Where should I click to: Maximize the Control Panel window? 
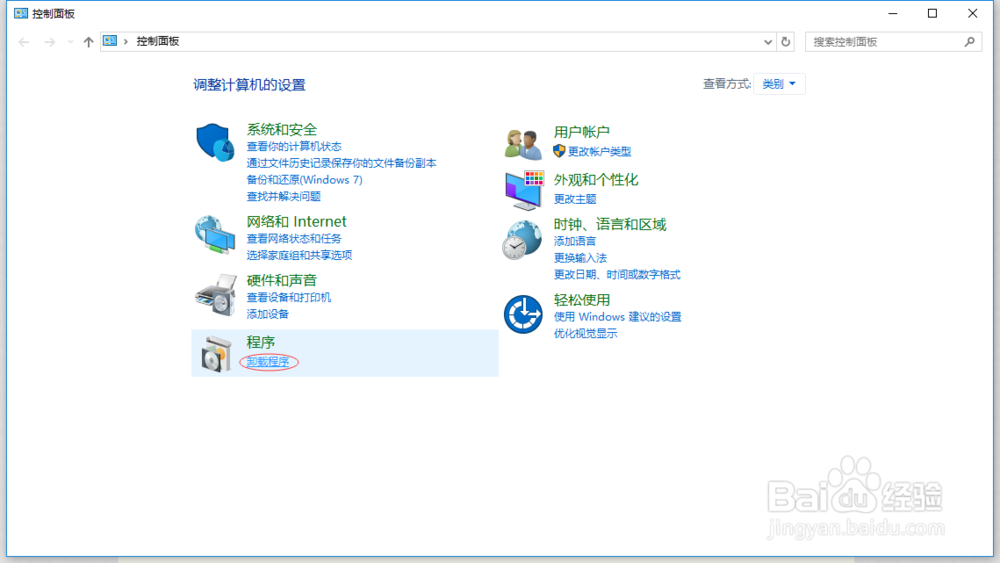932,13
